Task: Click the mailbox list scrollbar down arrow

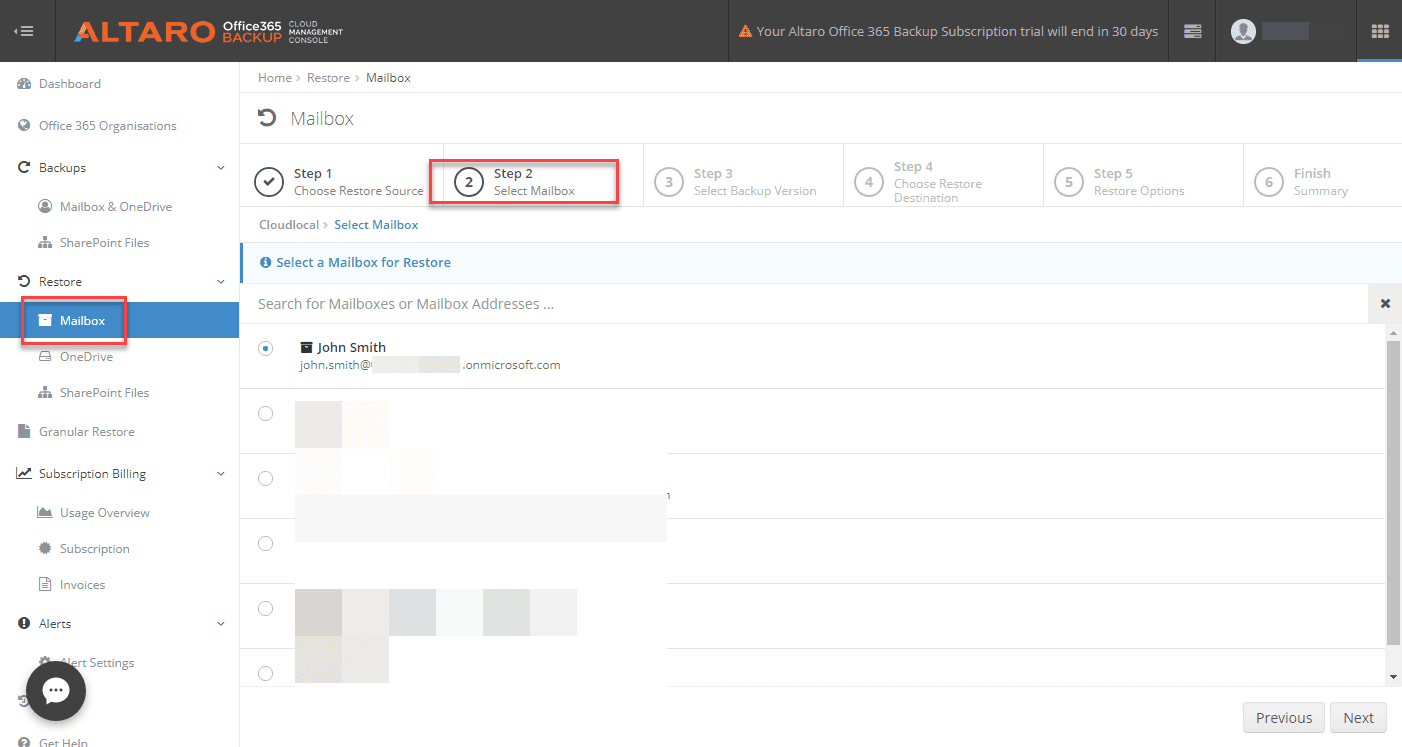Action: 1394,677
